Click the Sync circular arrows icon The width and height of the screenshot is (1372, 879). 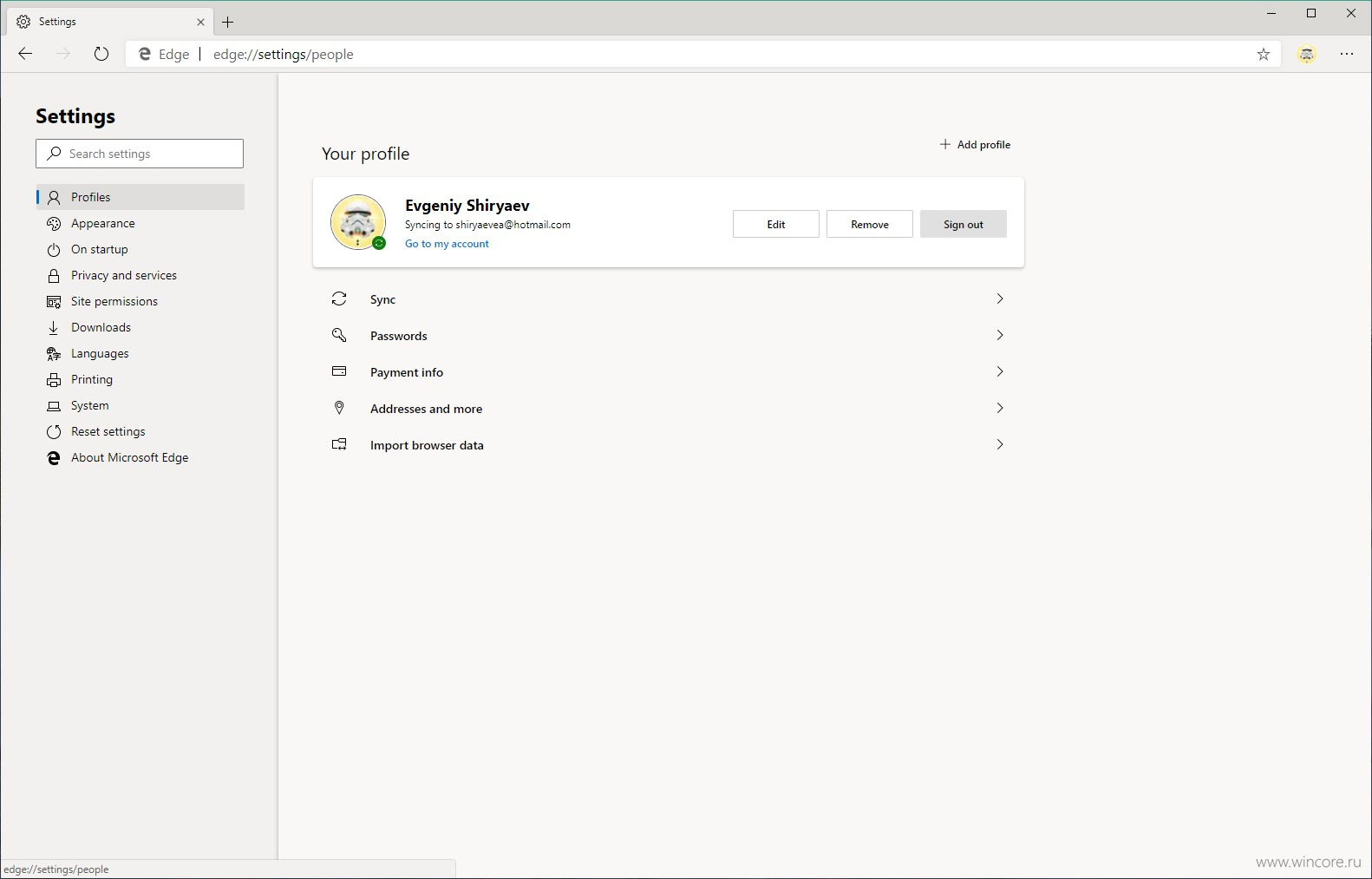(x=339, y=298)
